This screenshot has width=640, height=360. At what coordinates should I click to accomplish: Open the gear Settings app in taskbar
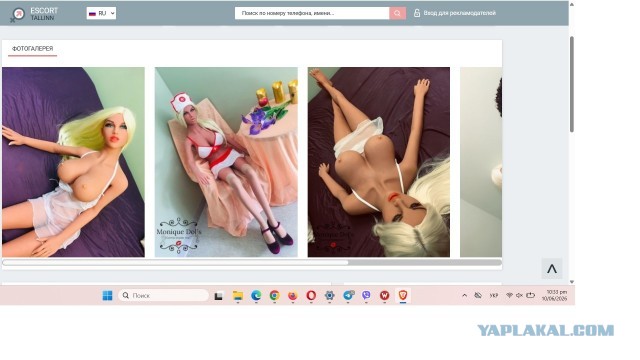click(329, 296)
